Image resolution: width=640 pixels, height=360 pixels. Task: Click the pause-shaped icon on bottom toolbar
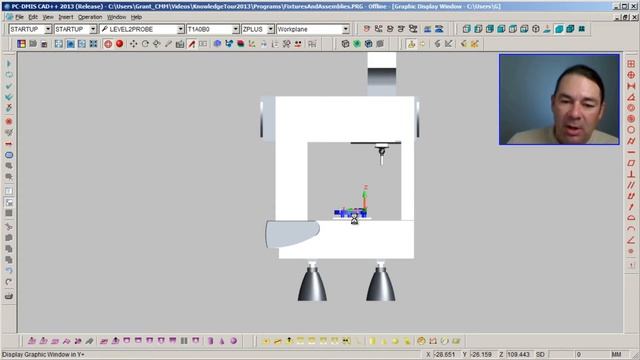pyautogui.click(x=184, y=341)
